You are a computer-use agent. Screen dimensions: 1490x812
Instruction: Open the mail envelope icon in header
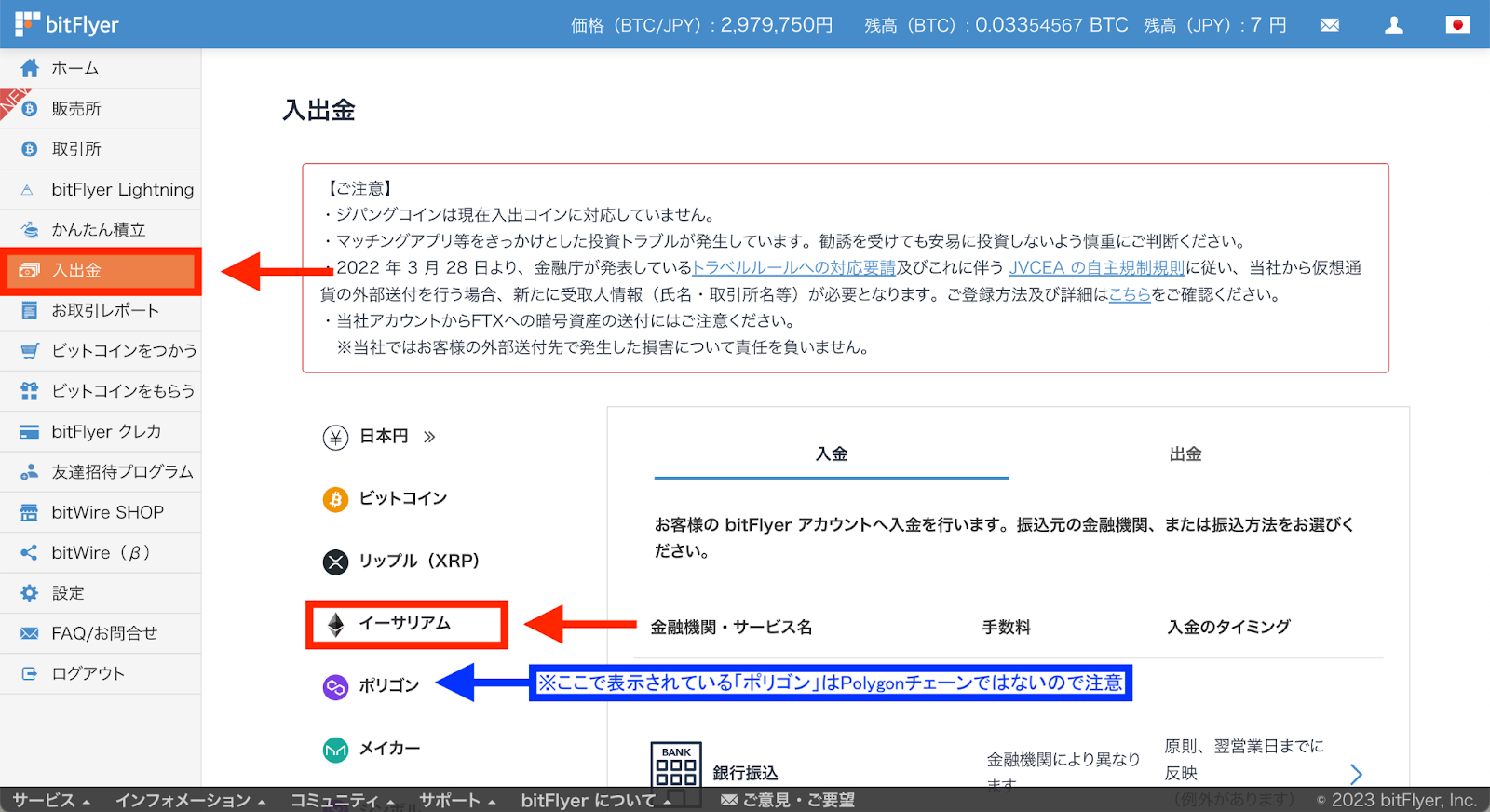point(1330,25)
